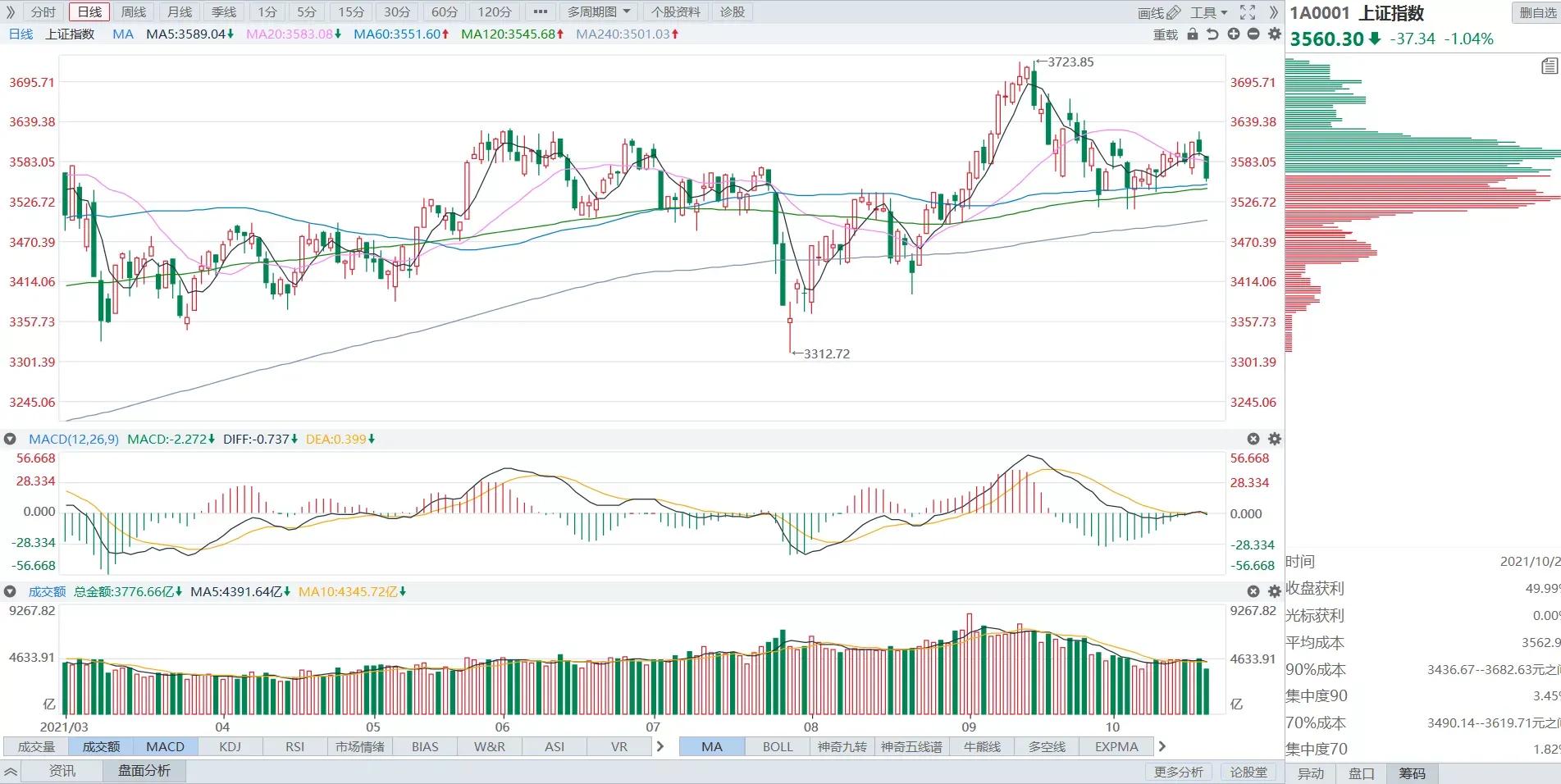Select the 60分 period tab
1561x784 pixels.
(x=445, y=12)
